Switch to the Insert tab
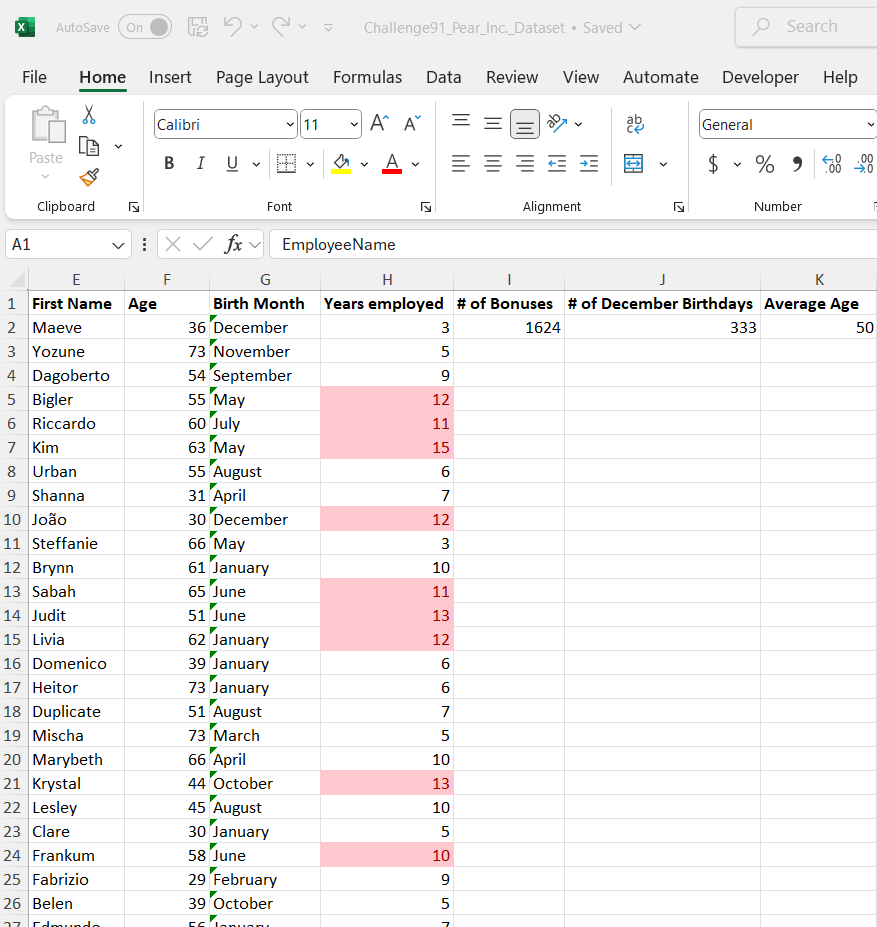 (170, 77)
